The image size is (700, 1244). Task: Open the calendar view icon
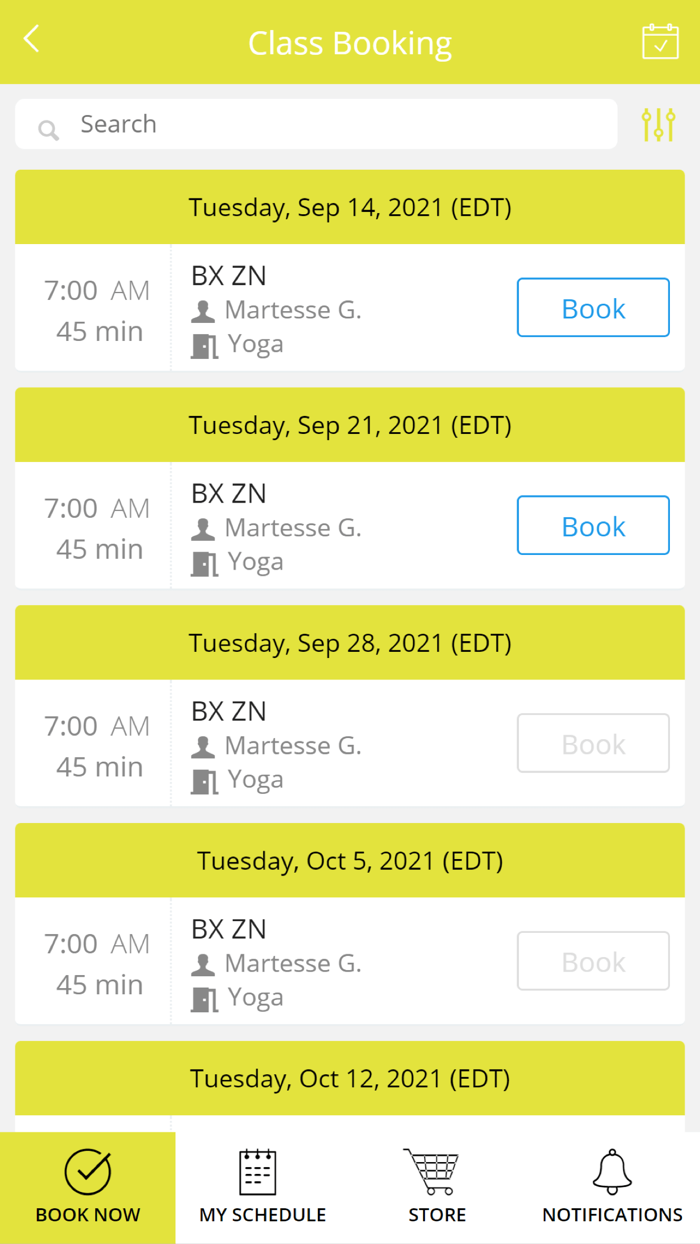click(x=660, y=42)
